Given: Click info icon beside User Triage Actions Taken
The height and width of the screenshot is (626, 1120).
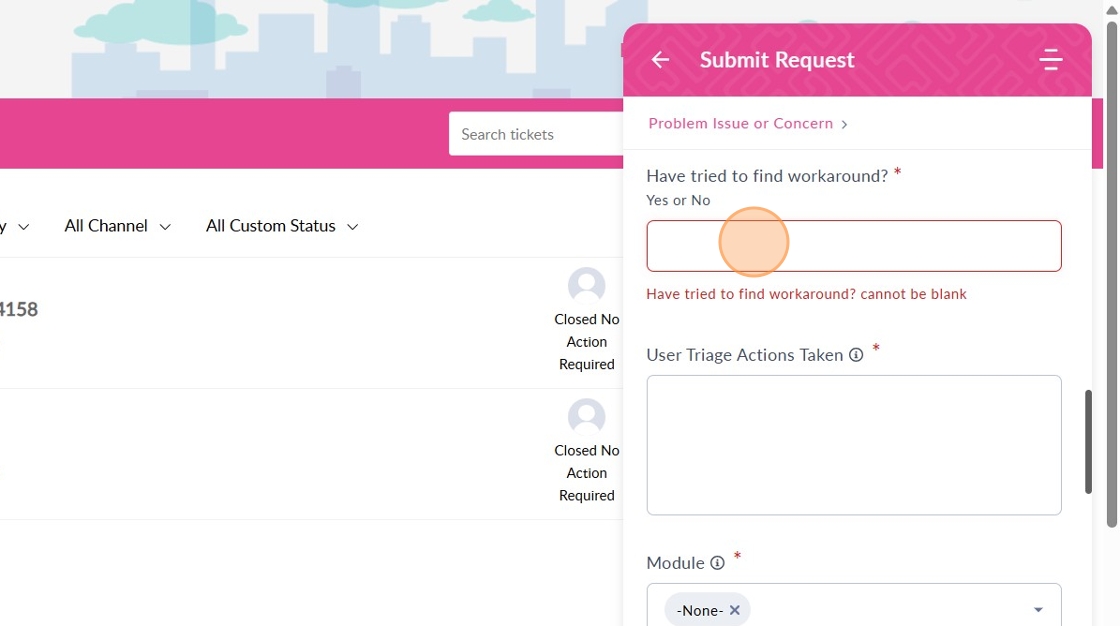Looking at the screenshot, I should (x=856, y=355).
